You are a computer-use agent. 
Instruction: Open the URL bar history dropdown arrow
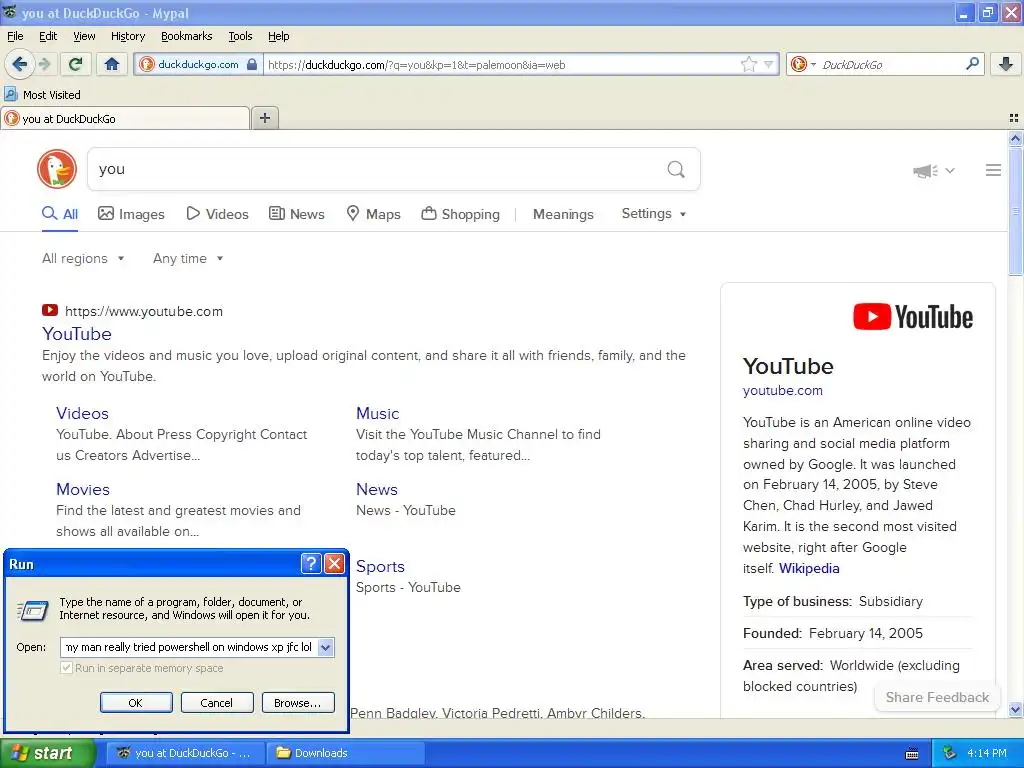[x=769, y=64]
